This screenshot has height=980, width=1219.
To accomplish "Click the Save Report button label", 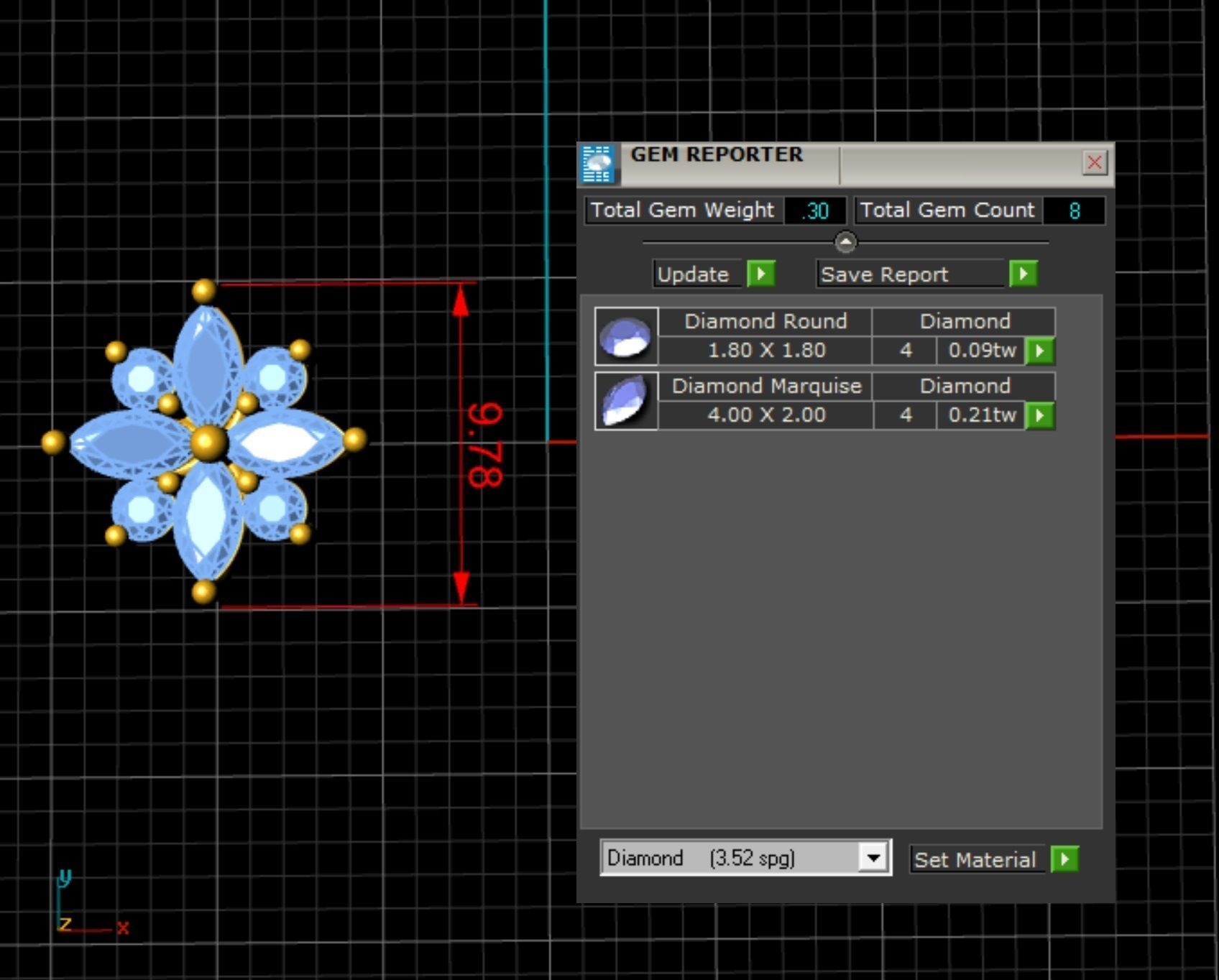I will [x=909, y=274].
